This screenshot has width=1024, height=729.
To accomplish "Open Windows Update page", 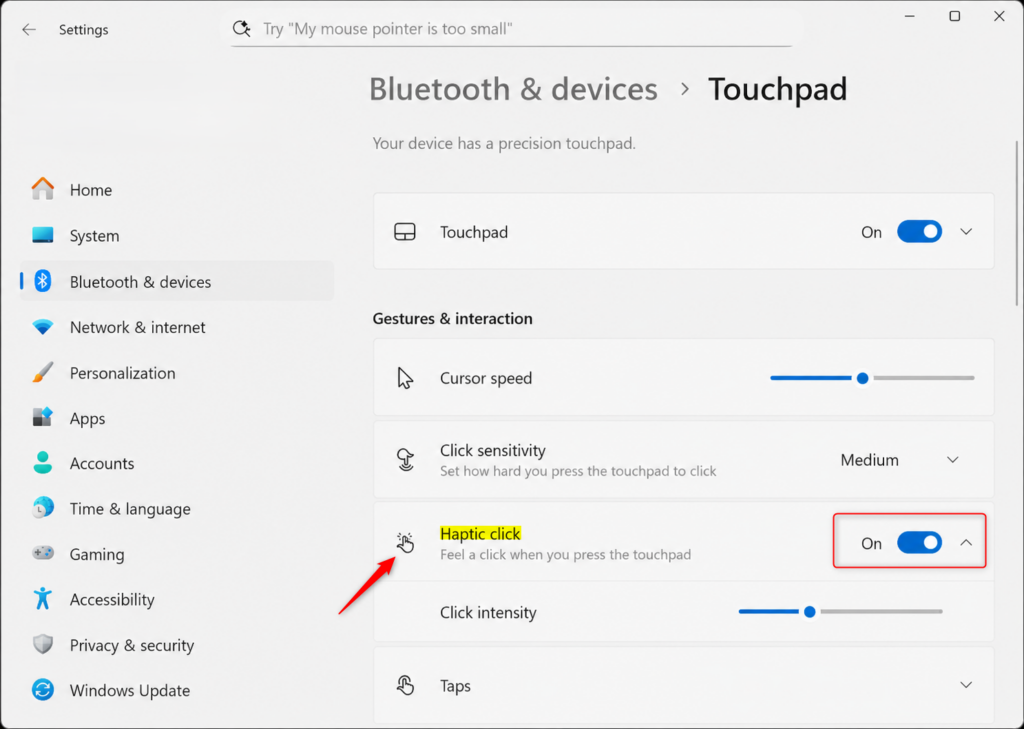I will [176, 690].
